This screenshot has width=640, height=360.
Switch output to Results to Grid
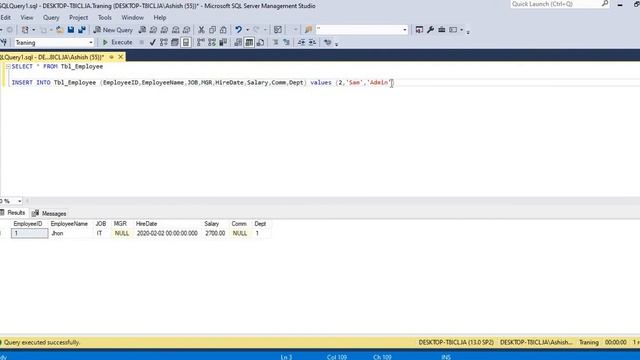tap(249, 42)
